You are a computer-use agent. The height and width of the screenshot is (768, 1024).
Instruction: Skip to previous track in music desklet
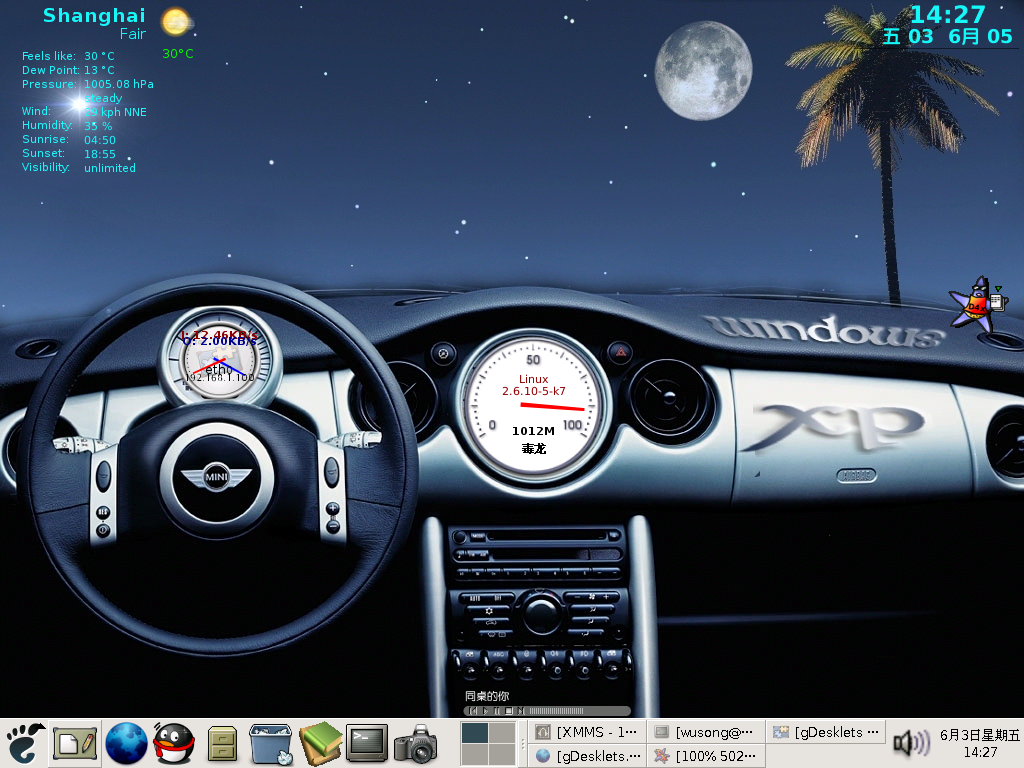coord(473,711)
